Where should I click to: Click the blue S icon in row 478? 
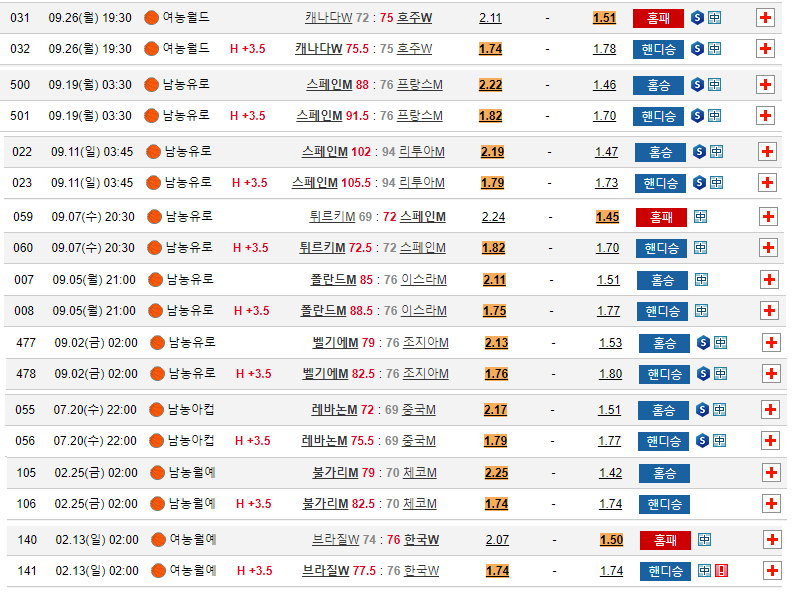pos(704,374)
